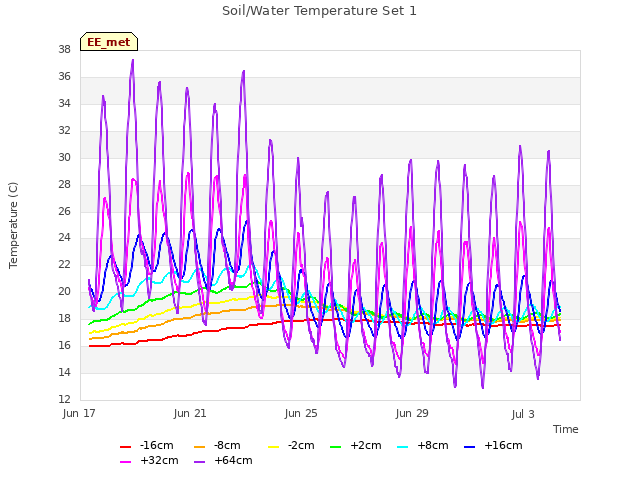Click the Temperature (C) axis title
This screenshot has height=480, width=640.
[x=13, y=225]
